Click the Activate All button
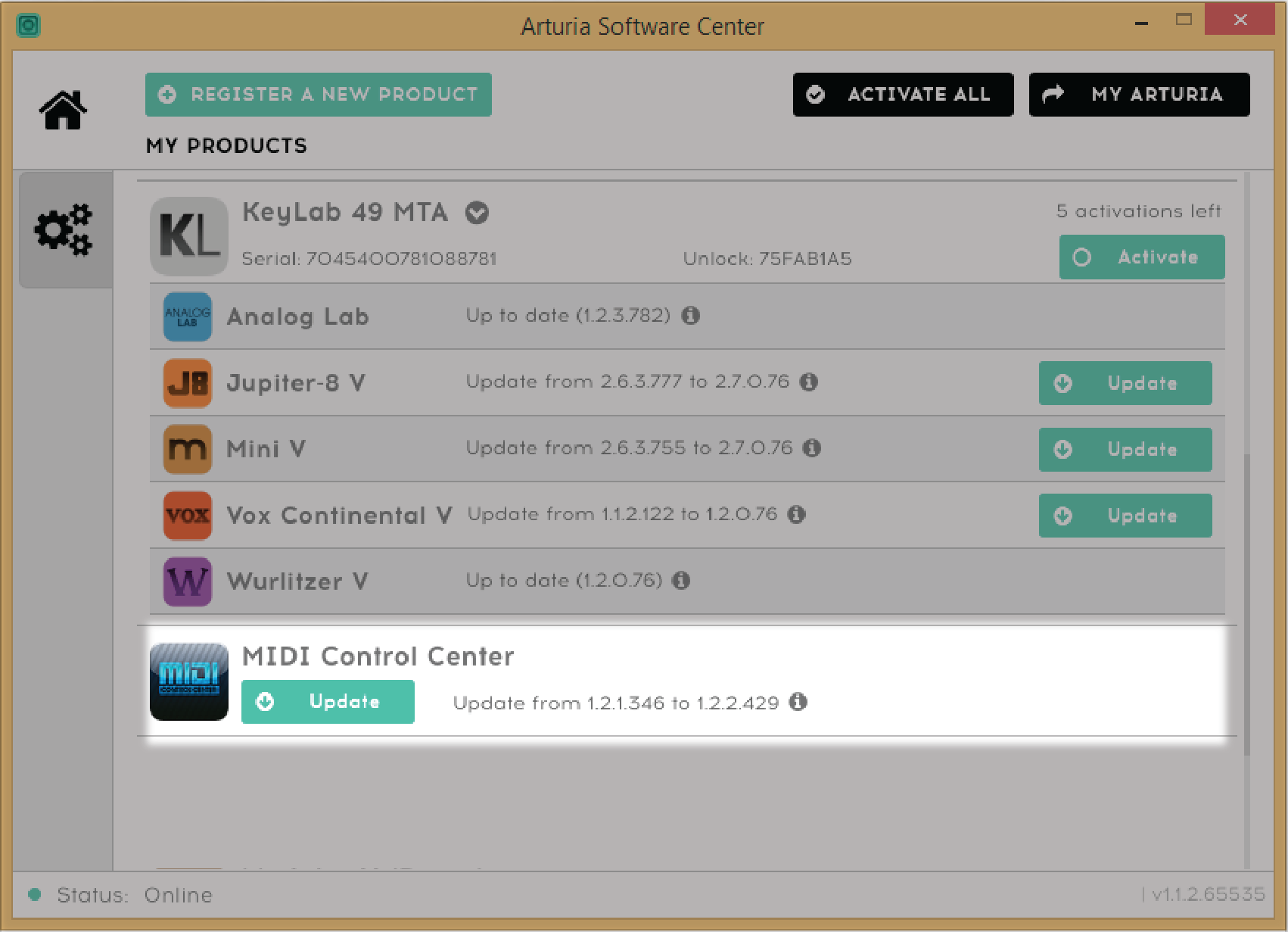Viewport: 1288px width, 932px height. coord(904,95)
